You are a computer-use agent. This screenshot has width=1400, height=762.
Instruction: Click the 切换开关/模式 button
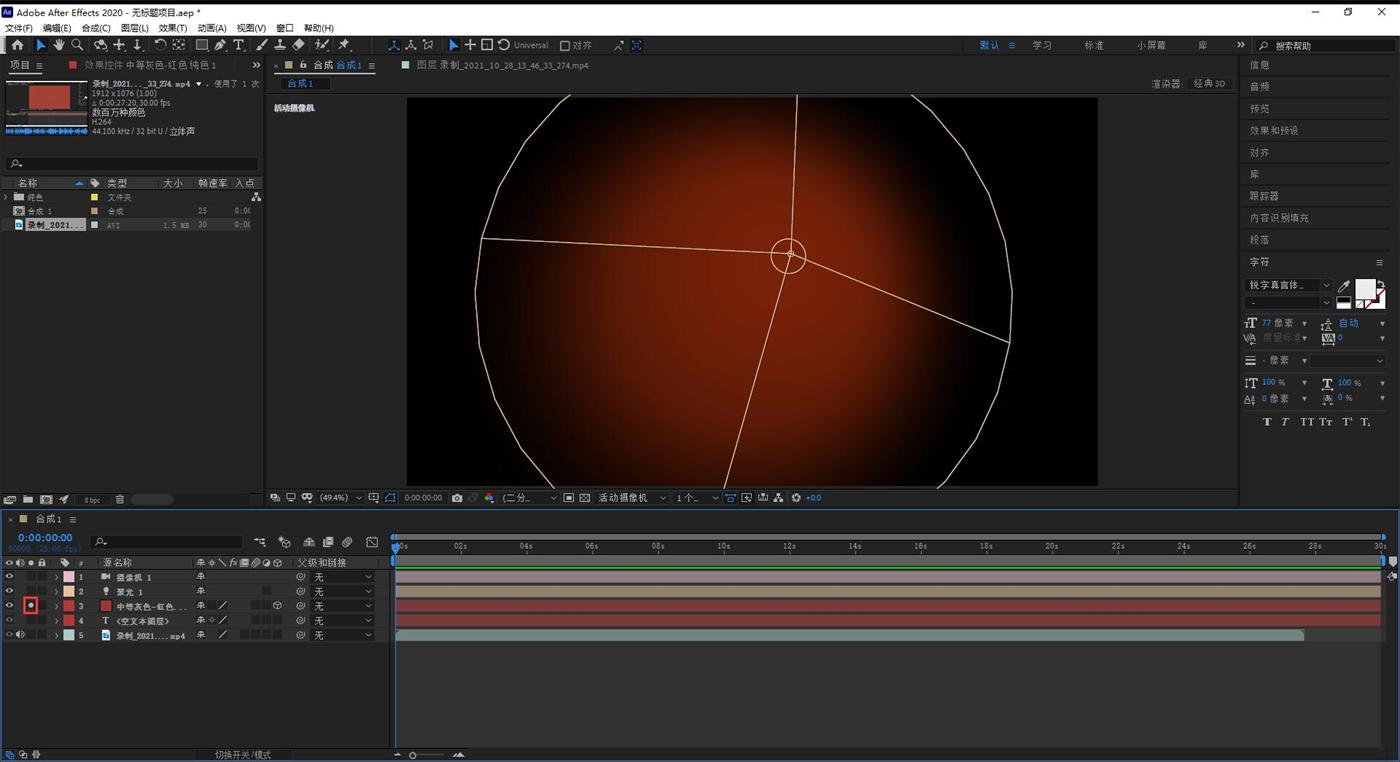click(x=243, y=754)
